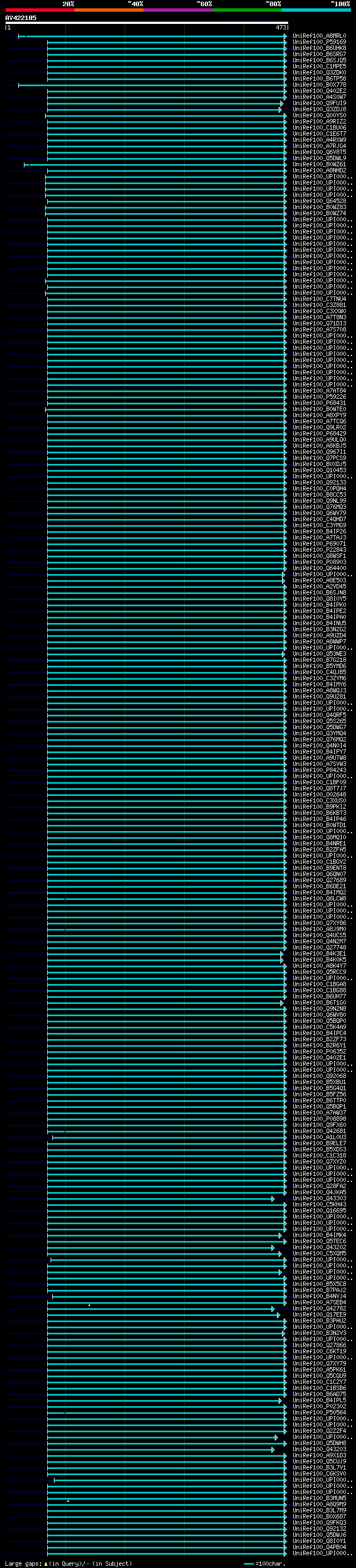This screenshot has width=356, height=1568.
Task: Select hit label UniRef100_A8KBJ5
Action: (319, 446)
